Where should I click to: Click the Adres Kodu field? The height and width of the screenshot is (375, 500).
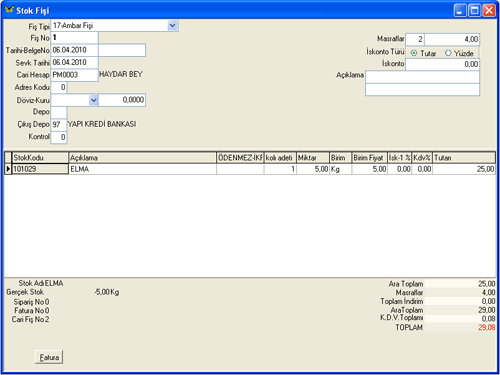point(59,87)
